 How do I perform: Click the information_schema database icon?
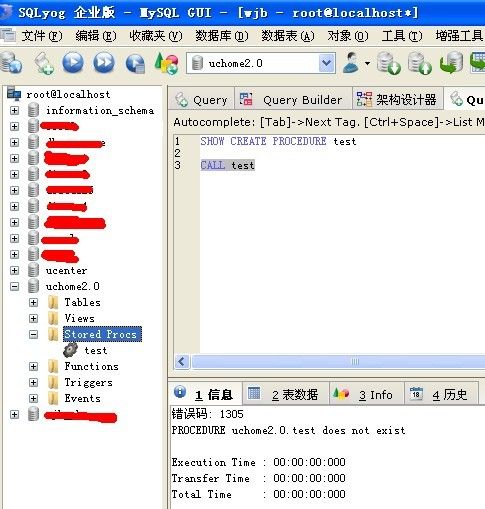click(x=33, y=110)
